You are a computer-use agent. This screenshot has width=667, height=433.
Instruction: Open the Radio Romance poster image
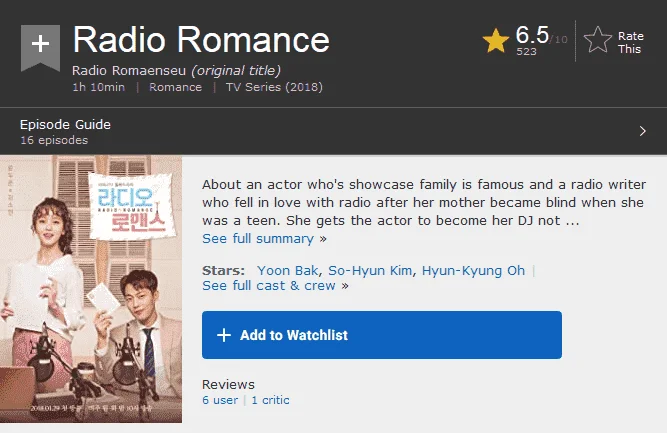(x=91, y=289)
